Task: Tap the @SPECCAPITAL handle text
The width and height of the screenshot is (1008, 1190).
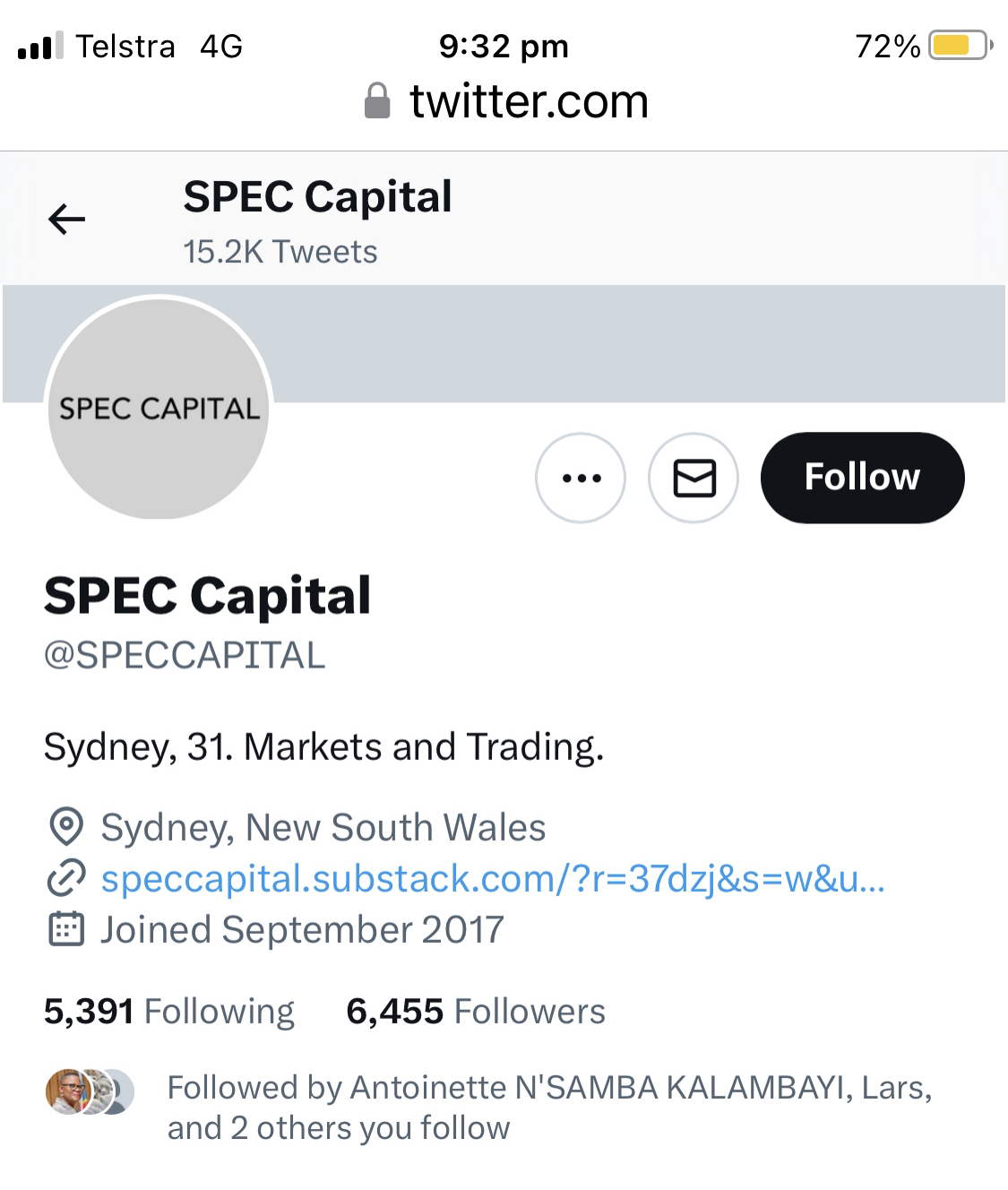Action: tap(185, 656)
